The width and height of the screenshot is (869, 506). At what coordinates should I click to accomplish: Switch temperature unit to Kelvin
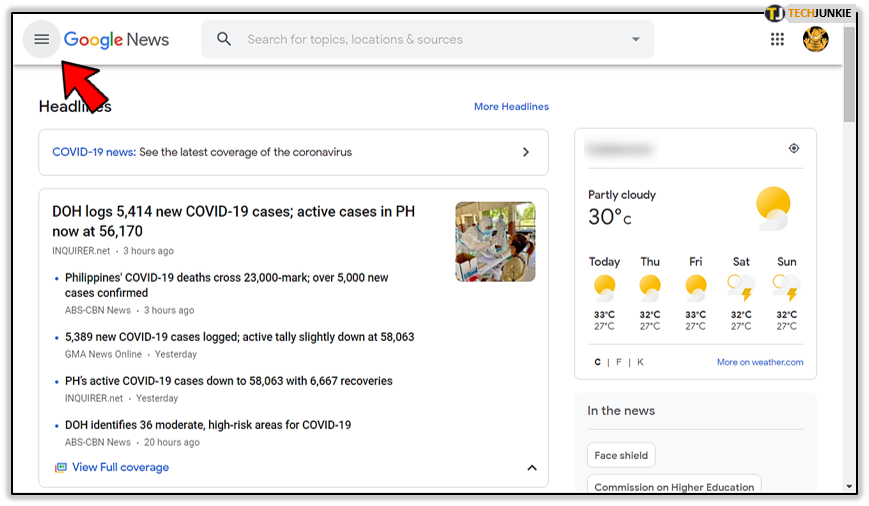pyautogui.click(x=640, y=362)
